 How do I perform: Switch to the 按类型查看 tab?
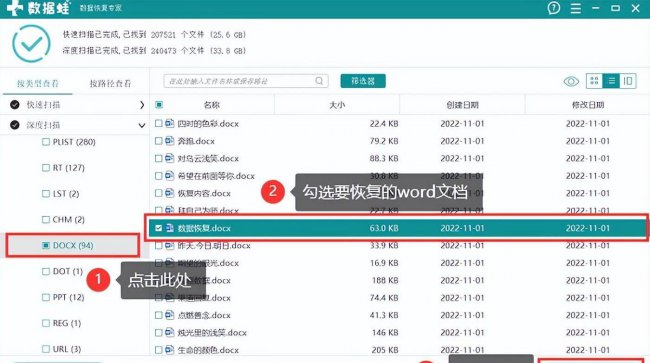tap(37, 83)
